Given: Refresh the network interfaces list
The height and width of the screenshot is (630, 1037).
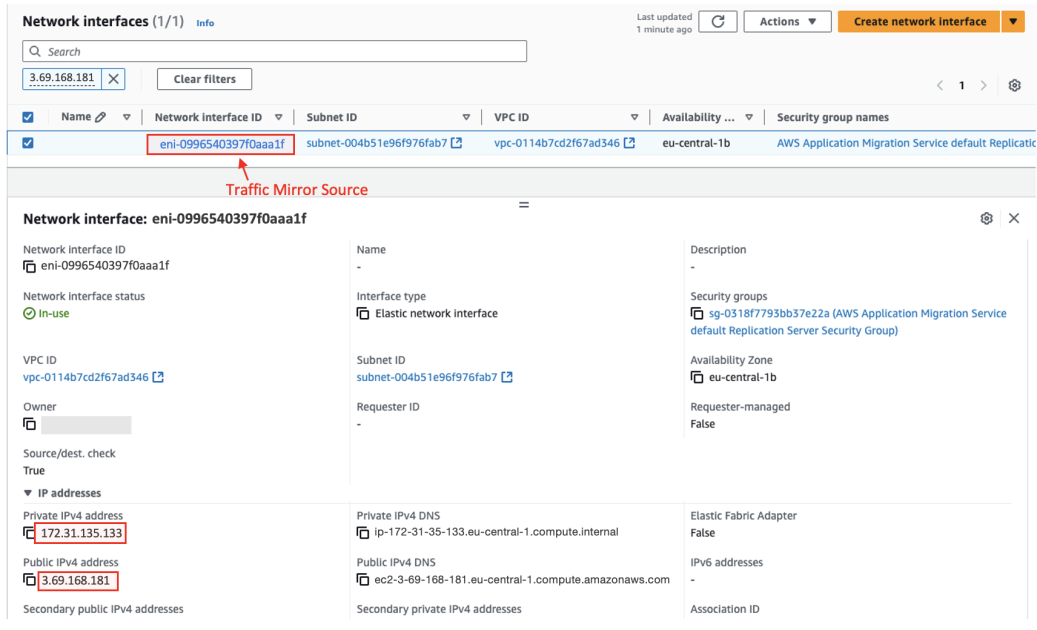Looking at the screenshot, I should pyautogui.click(x=718, y=22).
